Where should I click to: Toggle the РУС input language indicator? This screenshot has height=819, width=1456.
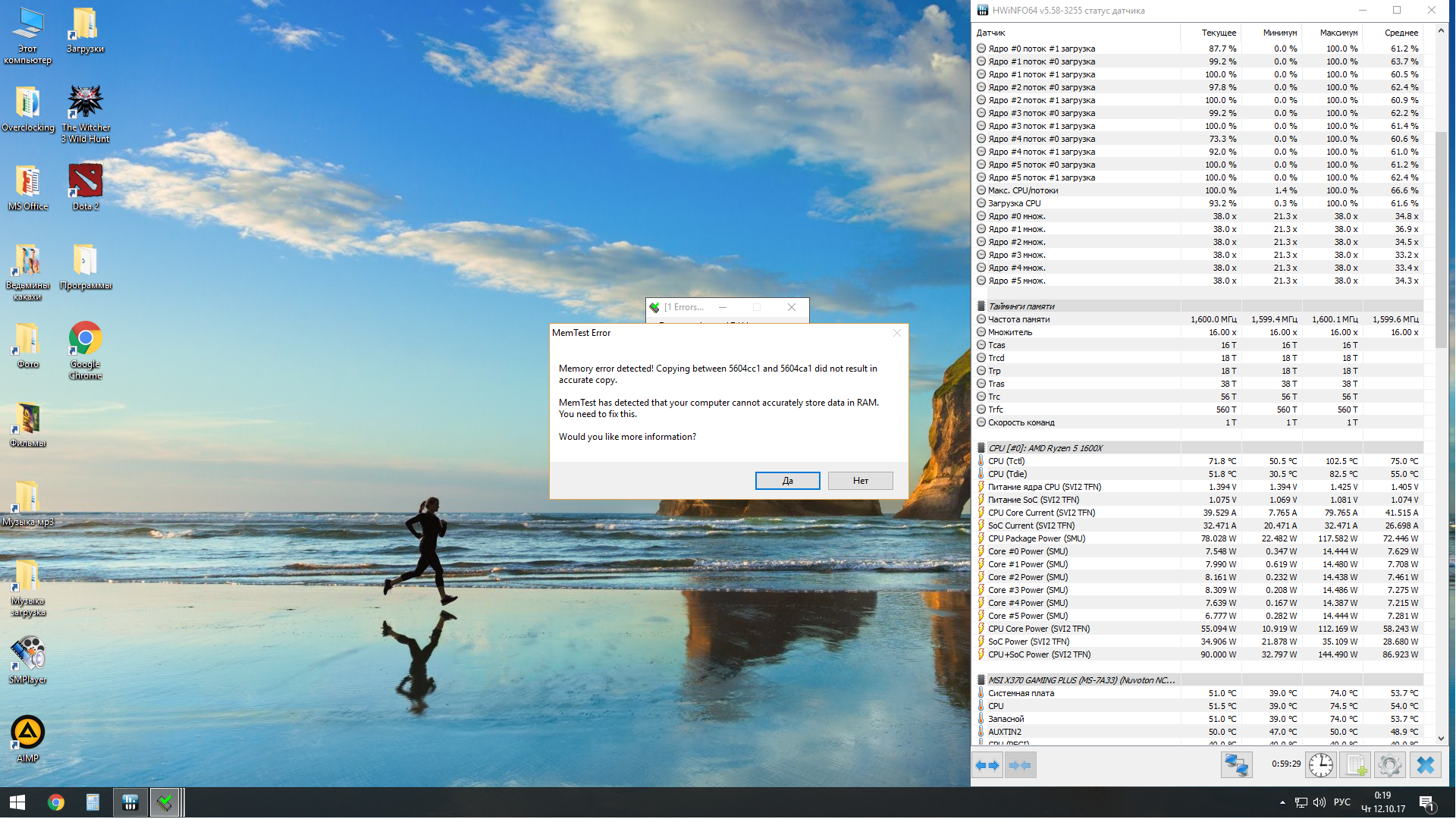click(1341, 802)
